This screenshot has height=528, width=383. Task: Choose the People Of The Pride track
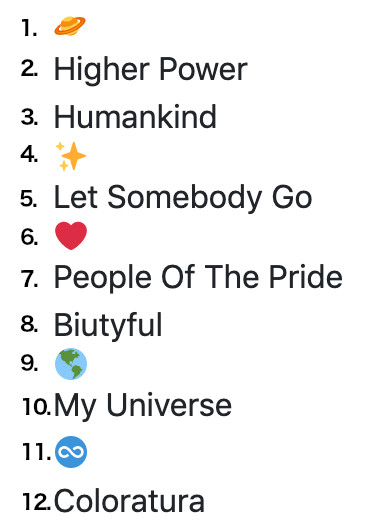point(198,277)
